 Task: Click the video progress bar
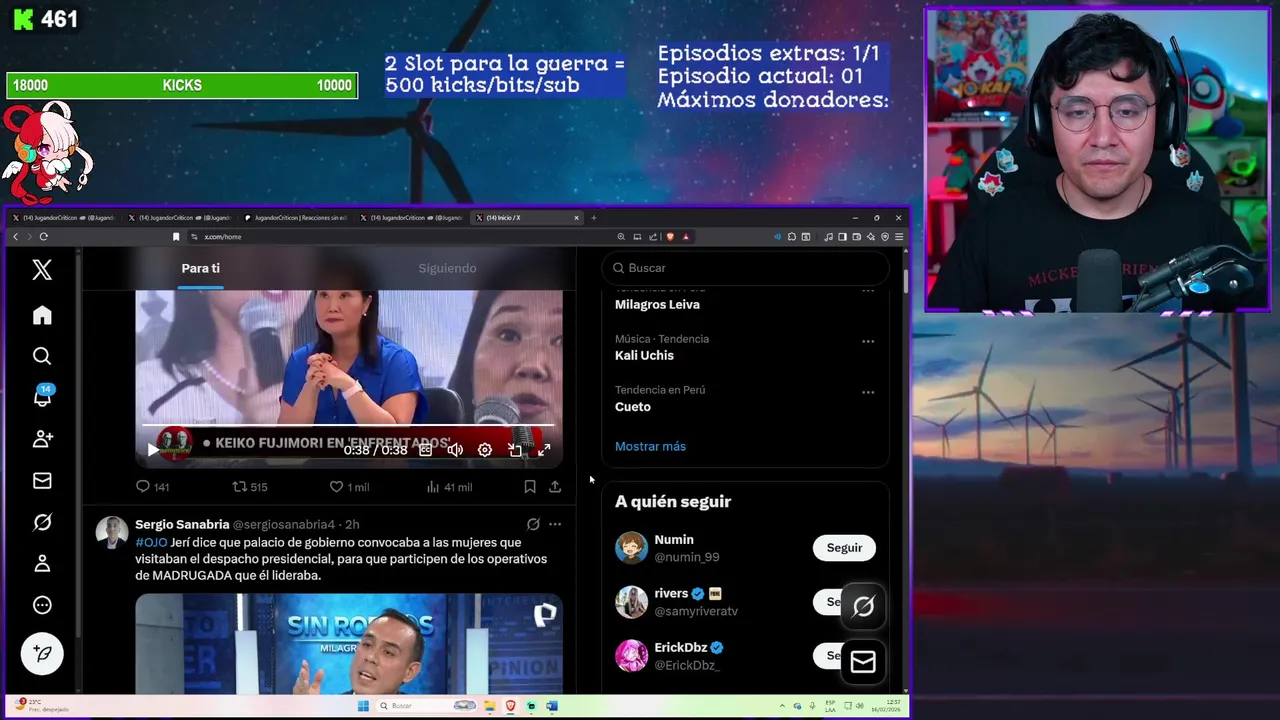pos(348,427)
